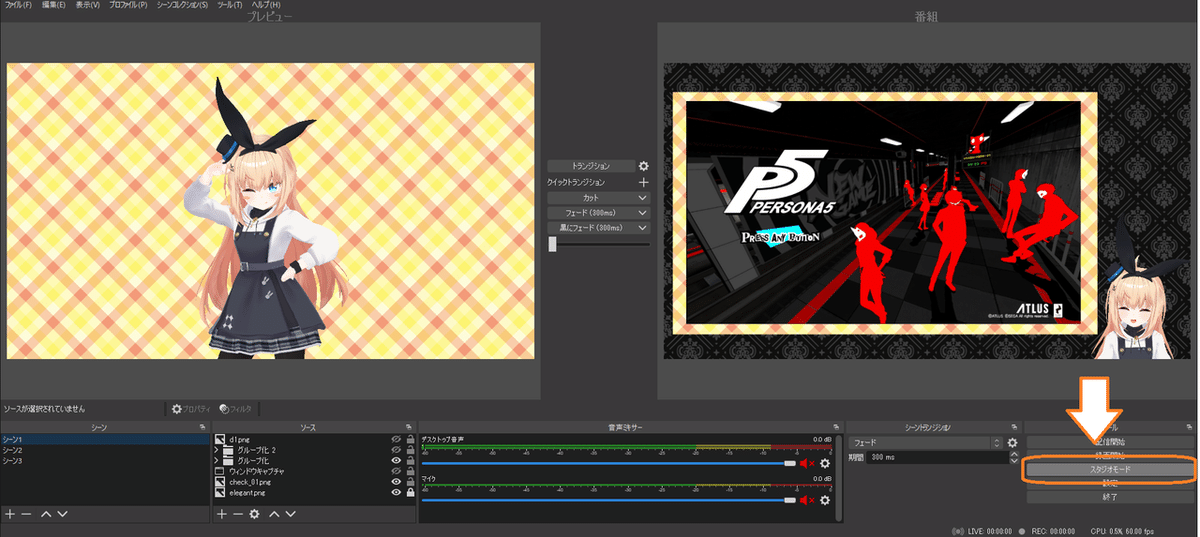Remove the selected source with the minus icon
This screenshot has height=537, width=1200.
(238, 513)
